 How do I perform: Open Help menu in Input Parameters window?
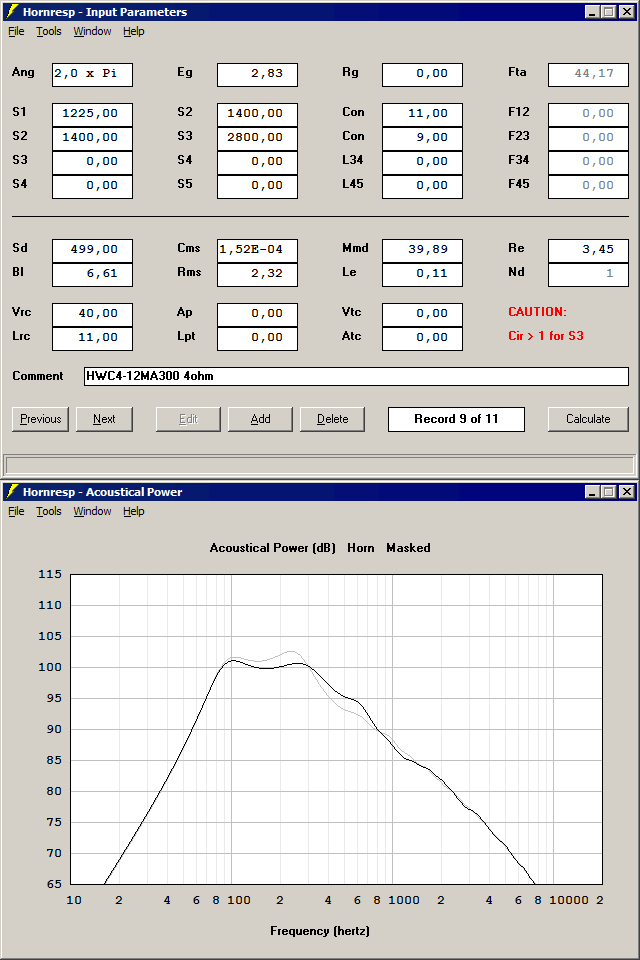[134, 31]
